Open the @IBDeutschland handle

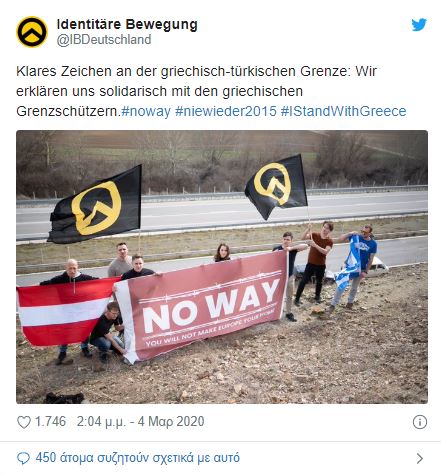click(x=104, y=40)
